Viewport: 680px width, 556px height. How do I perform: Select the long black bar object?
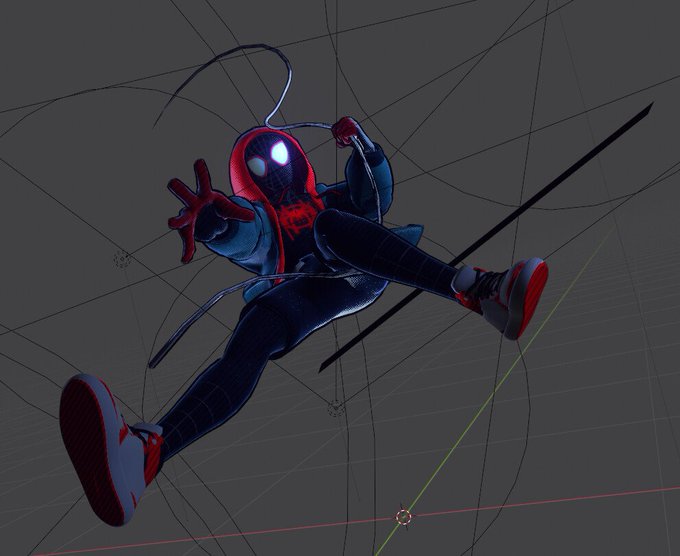[486, 237]
